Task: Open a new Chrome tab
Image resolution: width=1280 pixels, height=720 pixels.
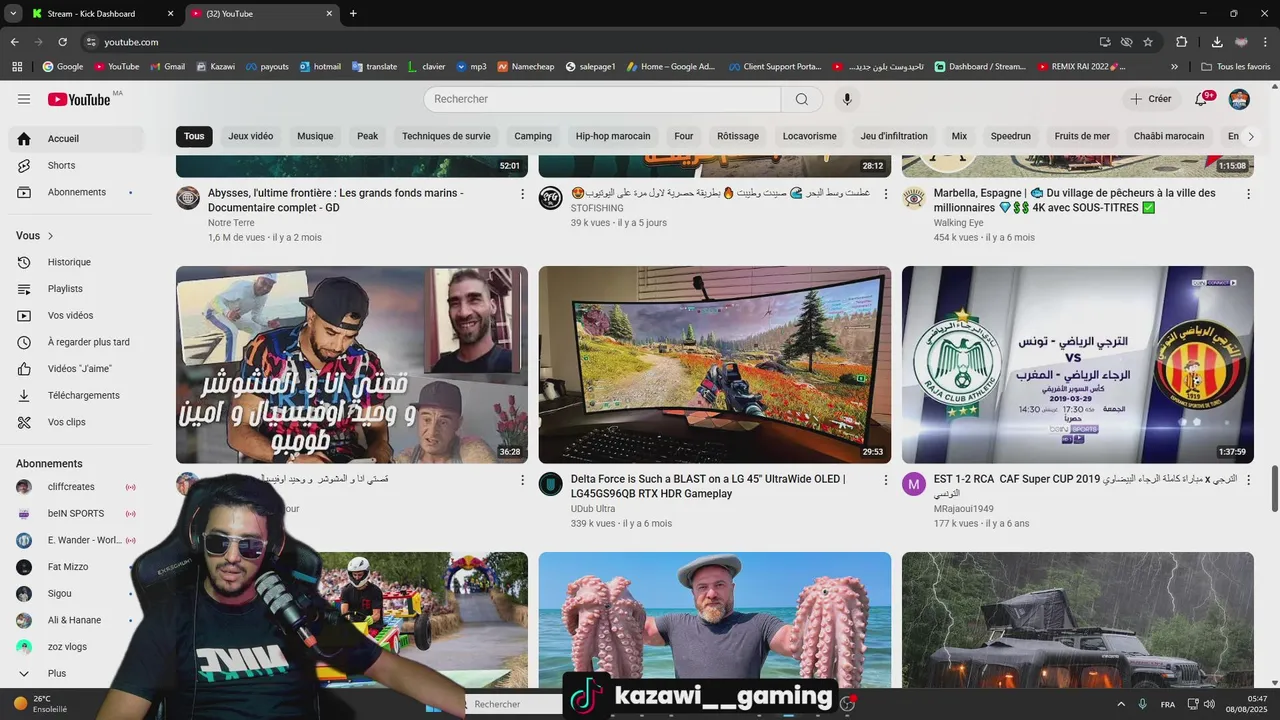Action: (353, 14)
